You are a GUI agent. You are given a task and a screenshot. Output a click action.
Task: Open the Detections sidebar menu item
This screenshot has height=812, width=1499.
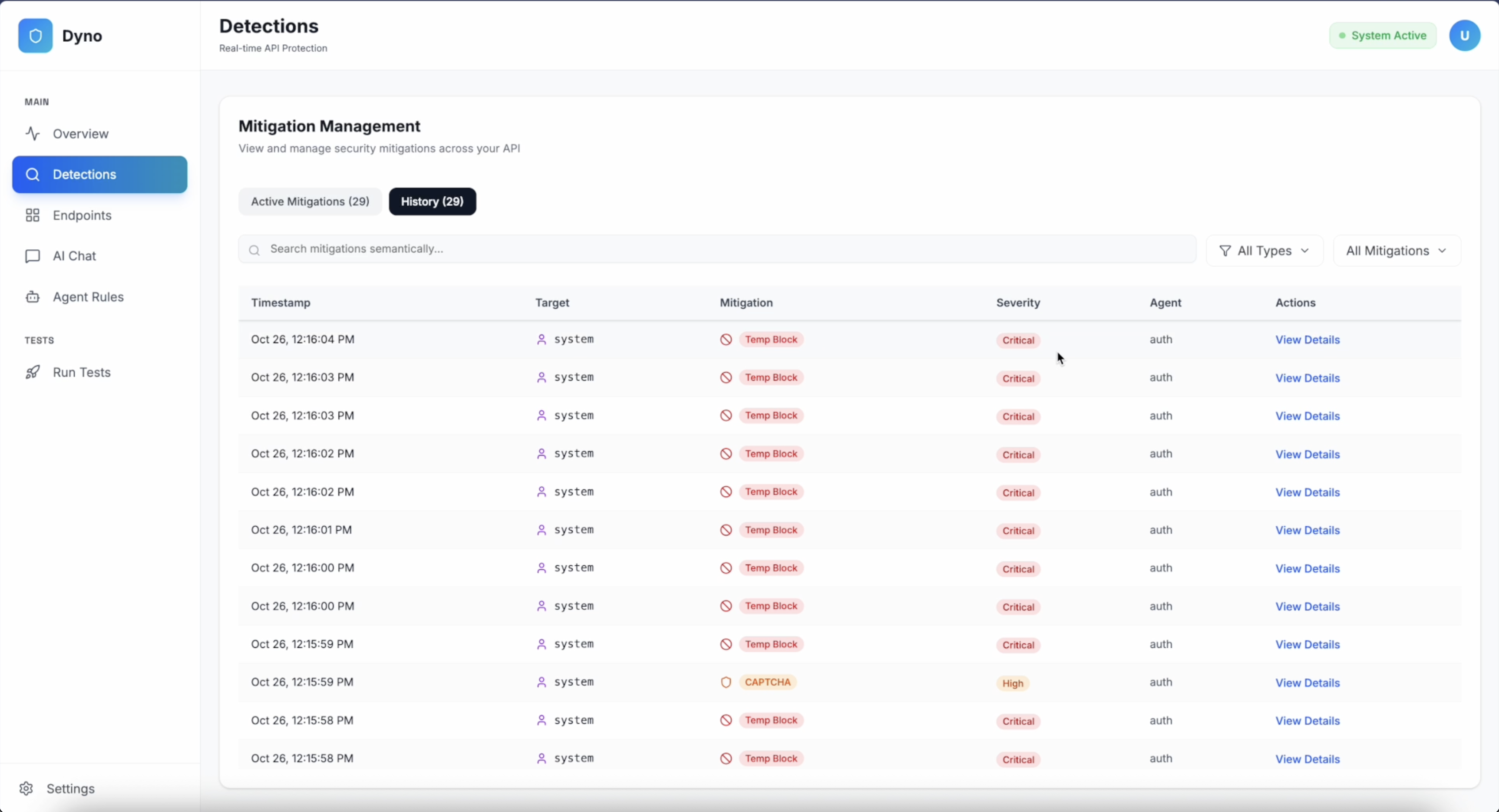[99, 175]
